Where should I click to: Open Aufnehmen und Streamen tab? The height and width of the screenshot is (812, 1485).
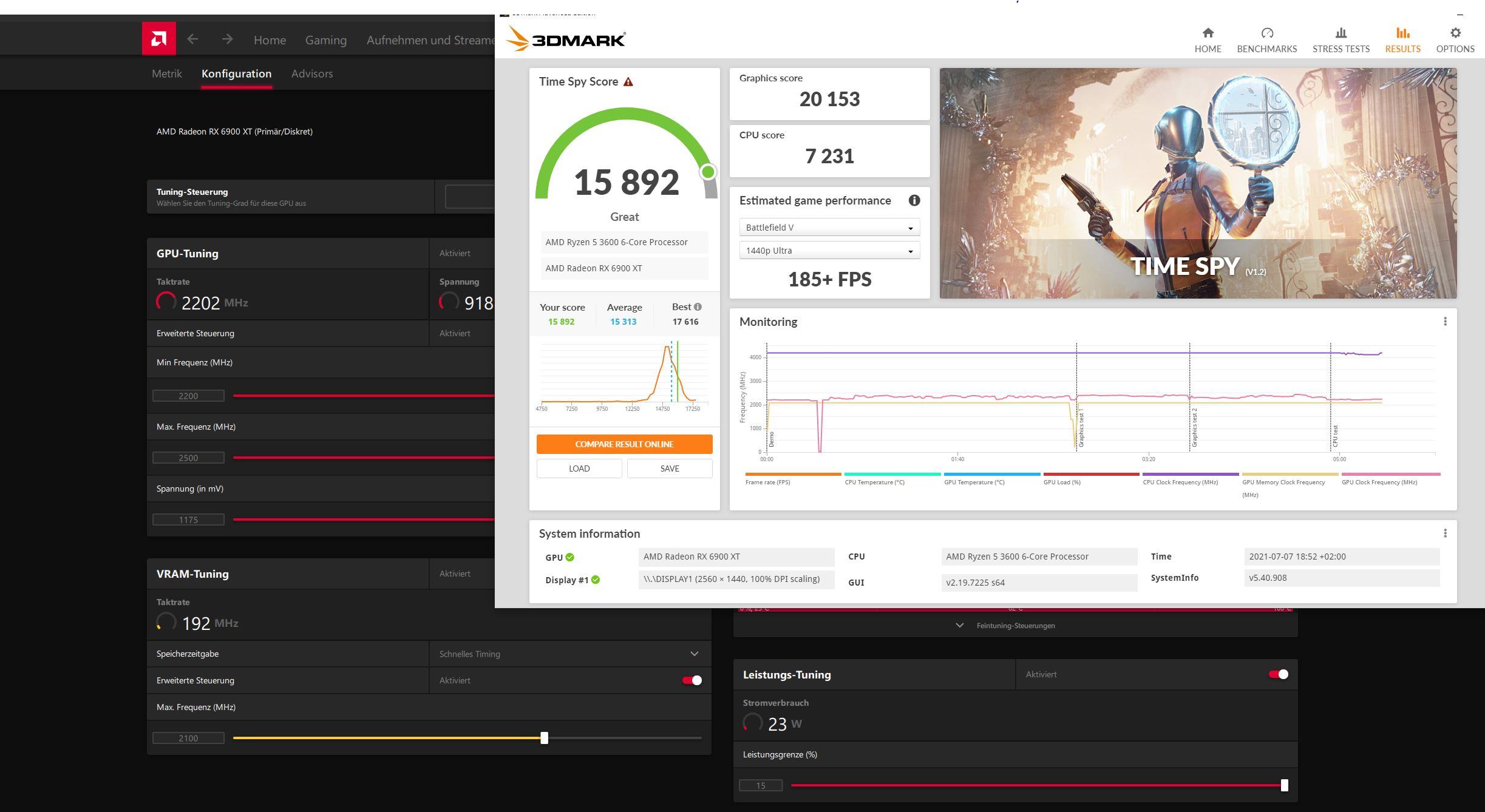tap(430, 40)
